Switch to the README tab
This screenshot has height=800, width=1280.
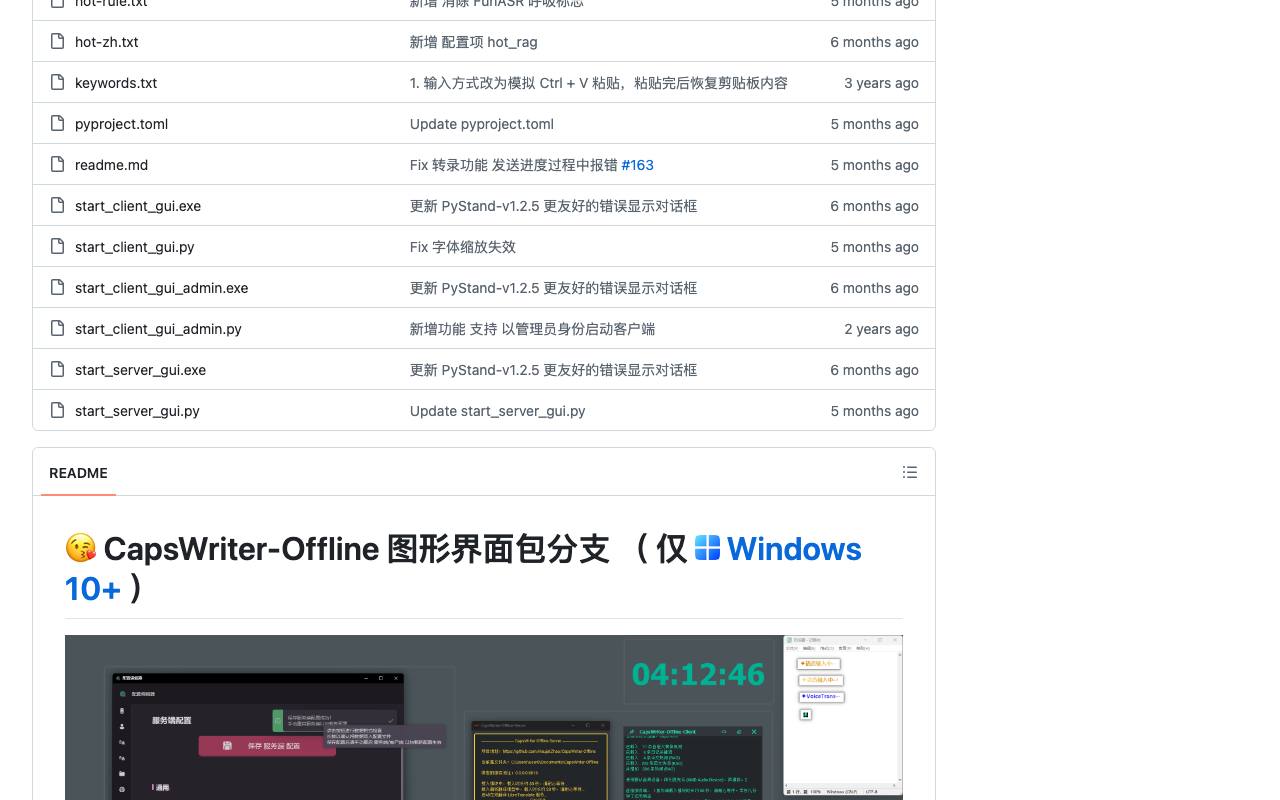coord(78,473)
